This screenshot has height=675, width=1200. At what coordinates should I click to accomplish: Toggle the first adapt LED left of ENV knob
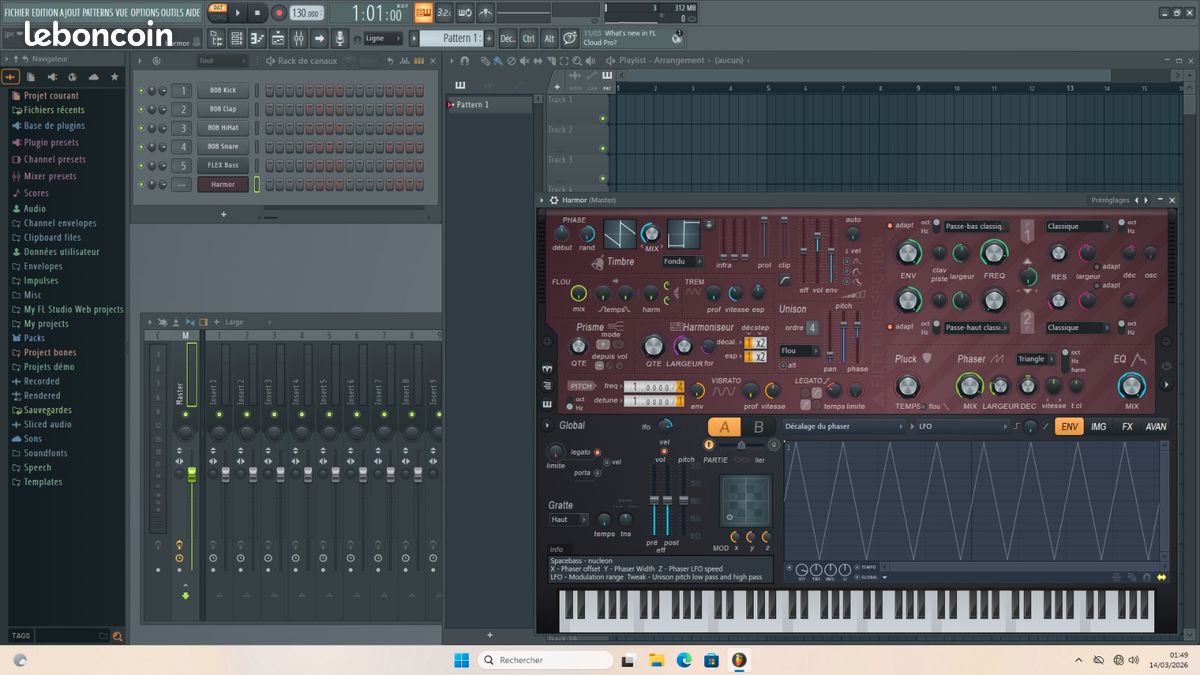[x=891, y=226]
